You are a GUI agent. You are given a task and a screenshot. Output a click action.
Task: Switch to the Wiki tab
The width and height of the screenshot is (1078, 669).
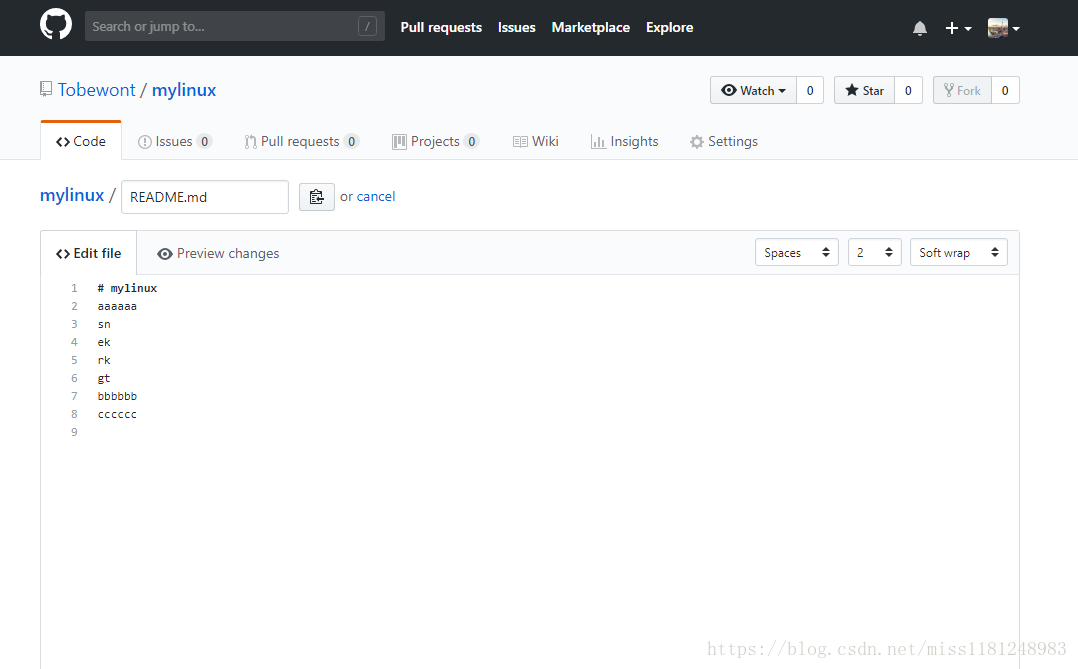(x=536, y=141)
